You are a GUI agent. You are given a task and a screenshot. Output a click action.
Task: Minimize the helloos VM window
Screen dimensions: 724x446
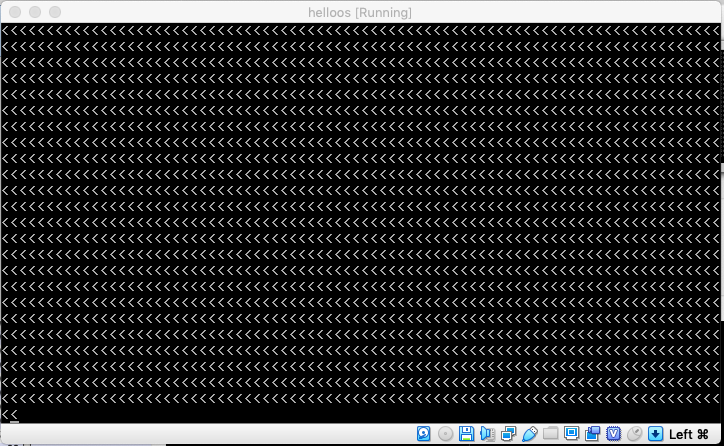pos(35,12)
